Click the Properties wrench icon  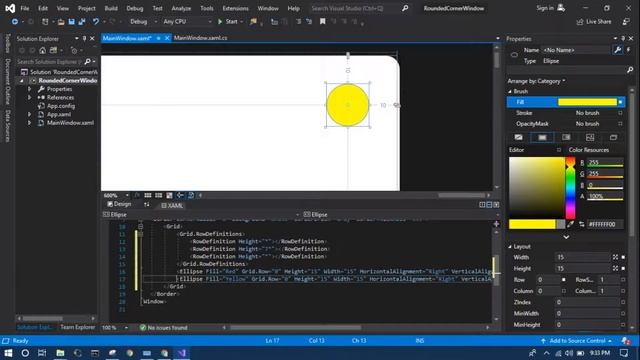pyautogui.click(x=618, y=50)
